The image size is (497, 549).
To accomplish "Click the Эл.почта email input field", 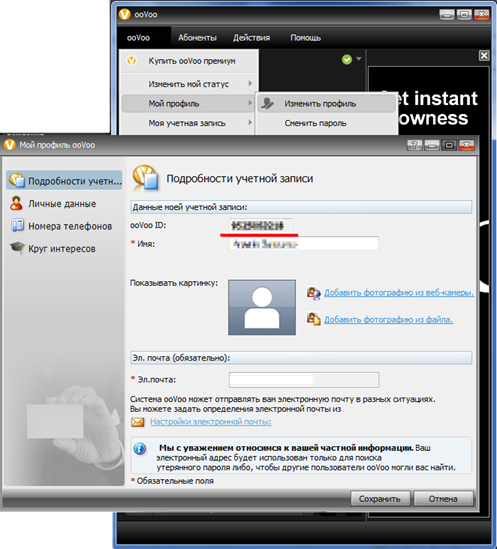I will 304,380.
